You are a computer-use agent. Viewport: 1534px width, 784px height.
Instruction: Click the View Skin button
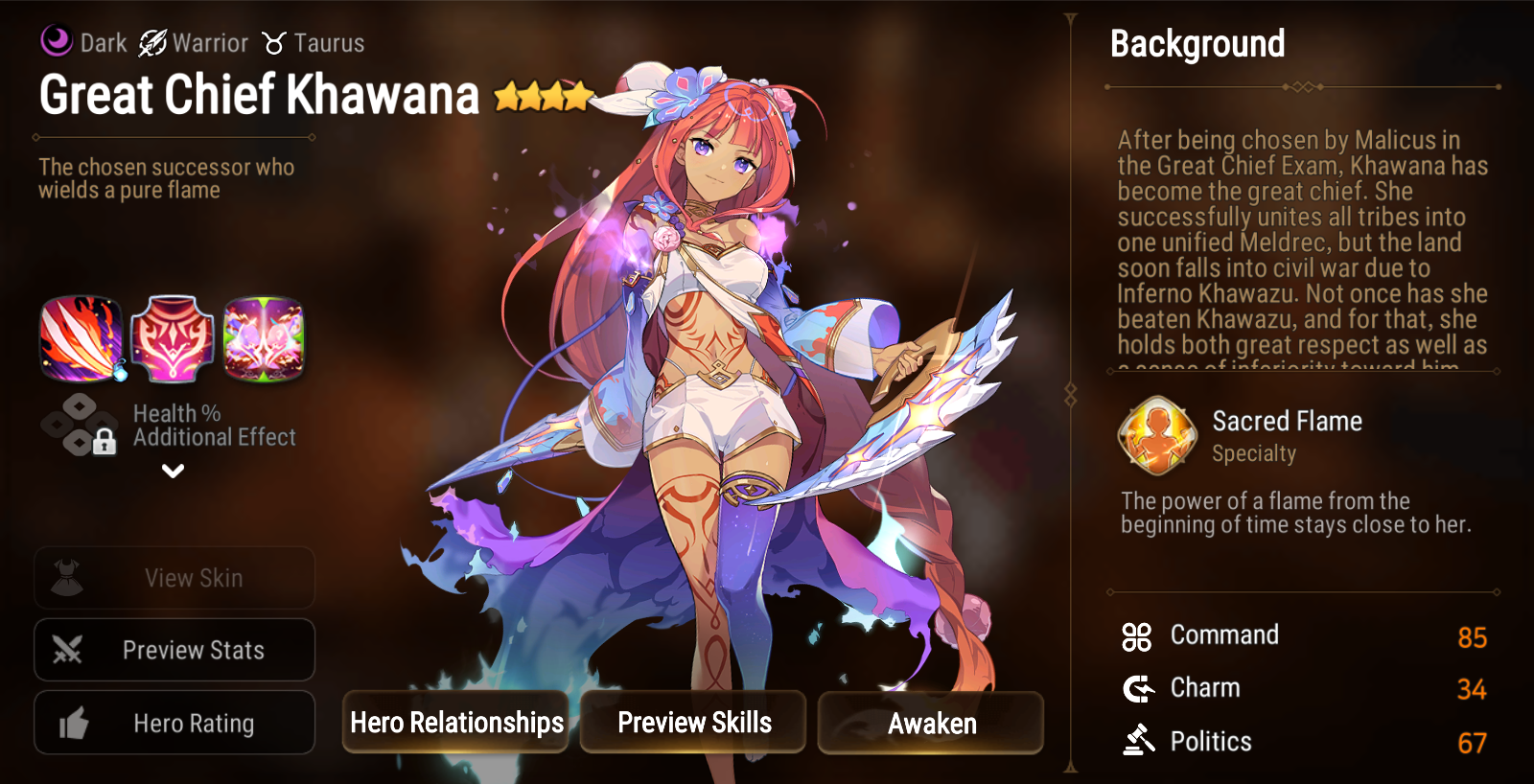coord(174,578)
